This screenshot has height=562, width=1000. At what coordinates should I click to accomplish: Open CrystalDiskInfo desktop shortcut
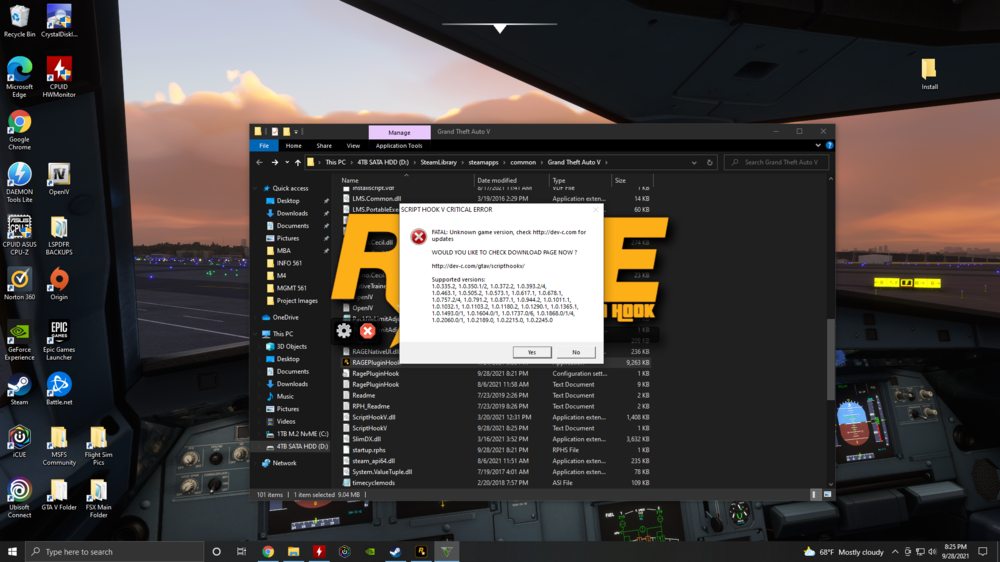(x=59, y=22)
